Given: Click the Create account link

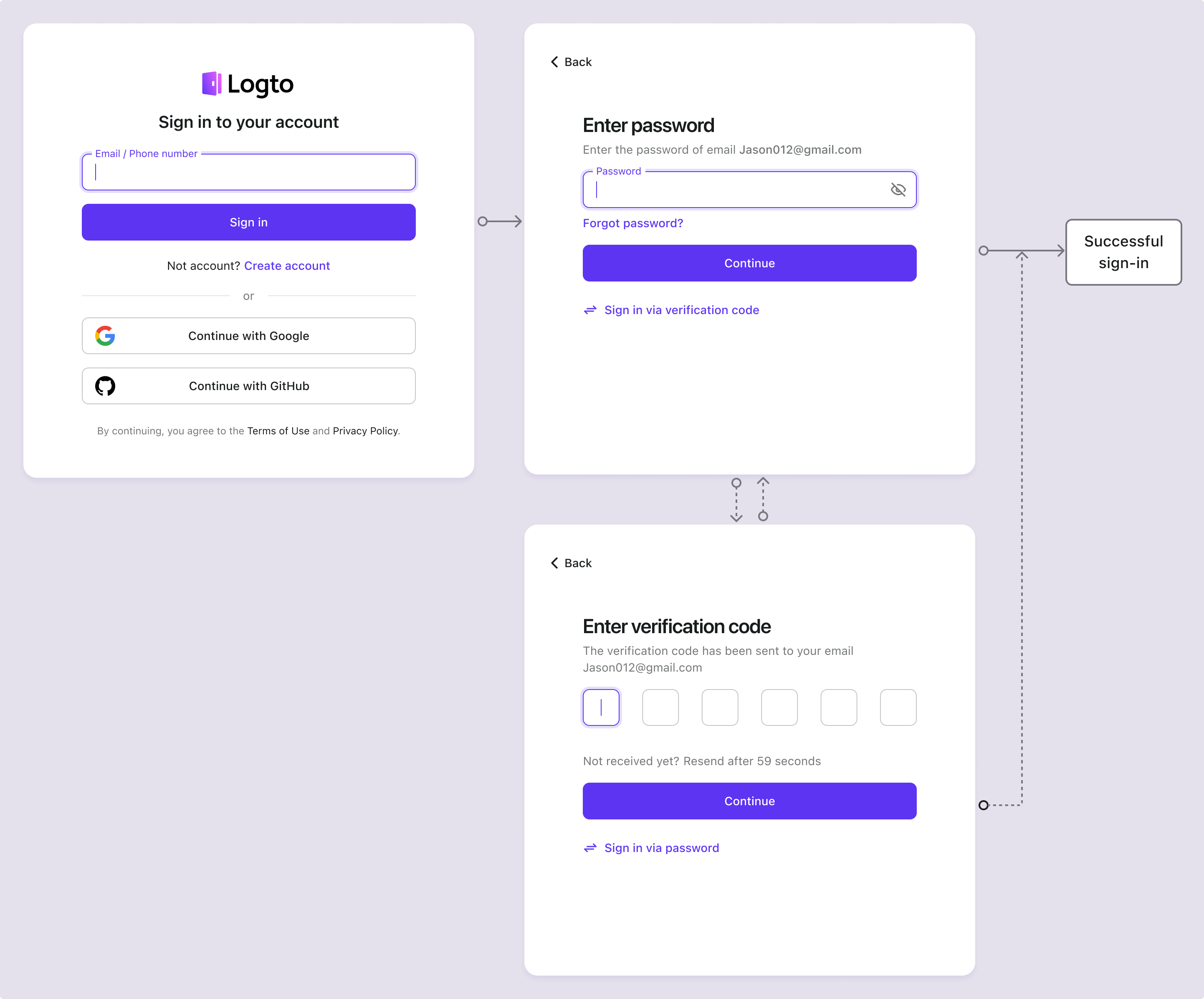Looking at the screenshot, I should pyautogui.click(x=286, y=265).
